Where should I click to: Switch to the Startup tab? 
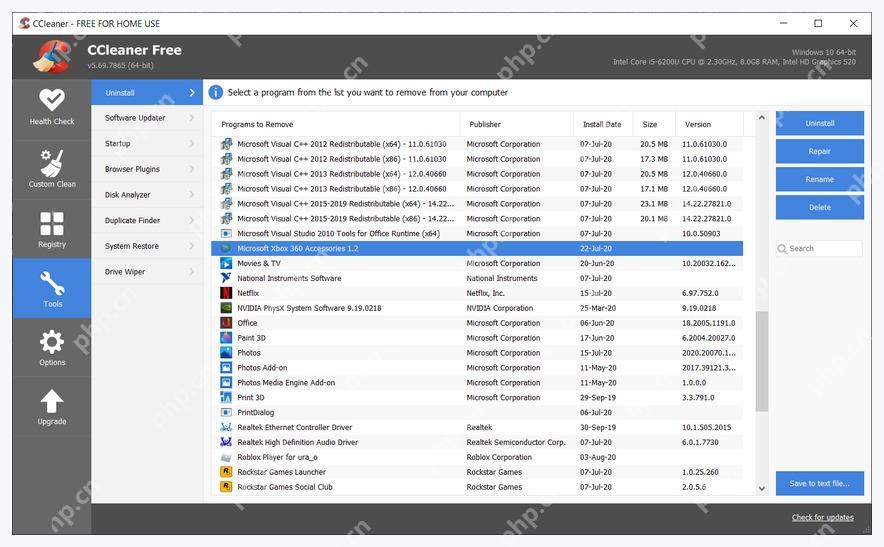tap(147, 144)
